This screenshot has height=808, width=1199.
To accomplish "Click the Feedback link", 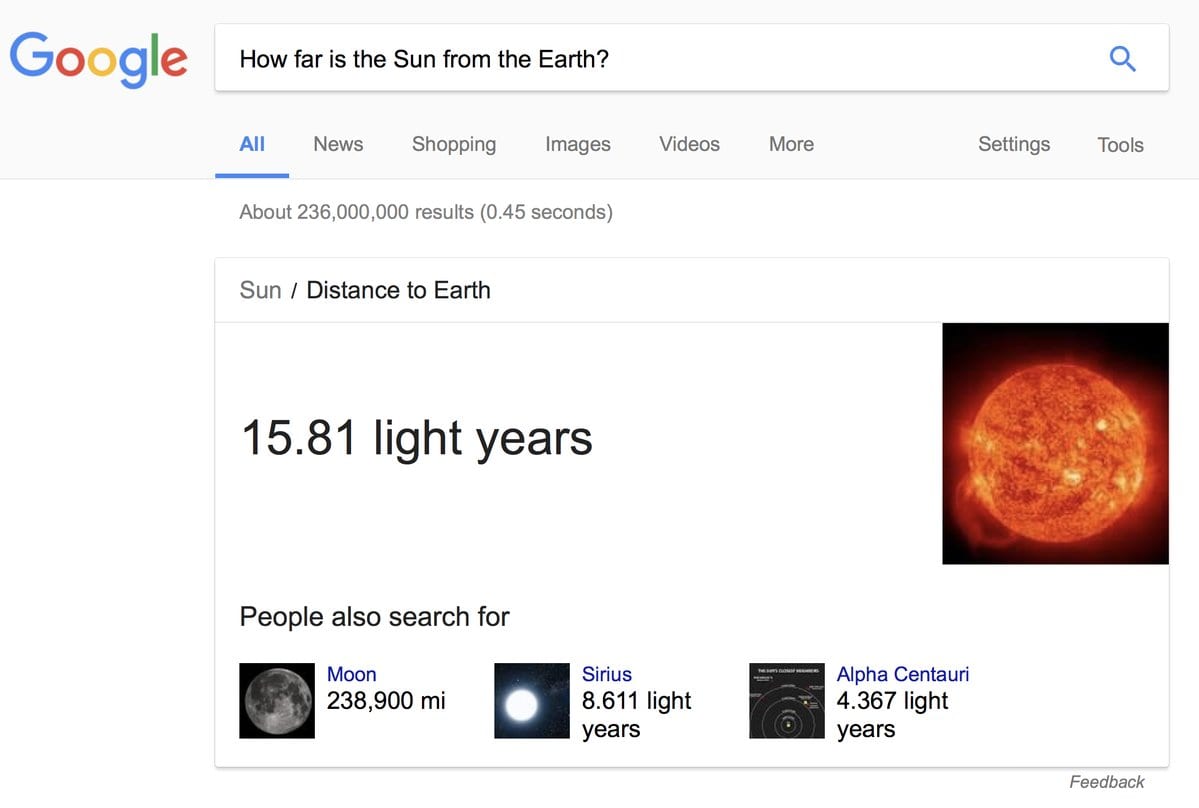I will click(1106, 782).
